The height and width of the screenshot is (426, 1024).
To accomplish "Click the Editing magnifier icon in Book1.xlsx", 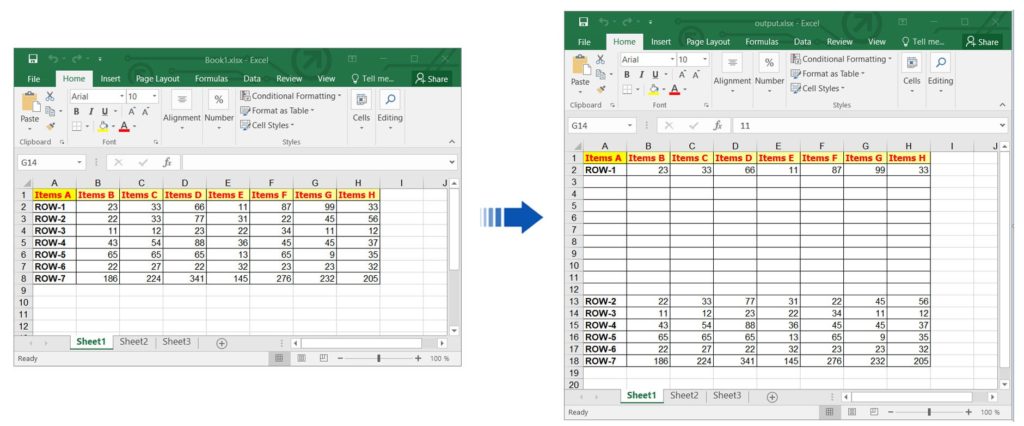I will 390,100.
